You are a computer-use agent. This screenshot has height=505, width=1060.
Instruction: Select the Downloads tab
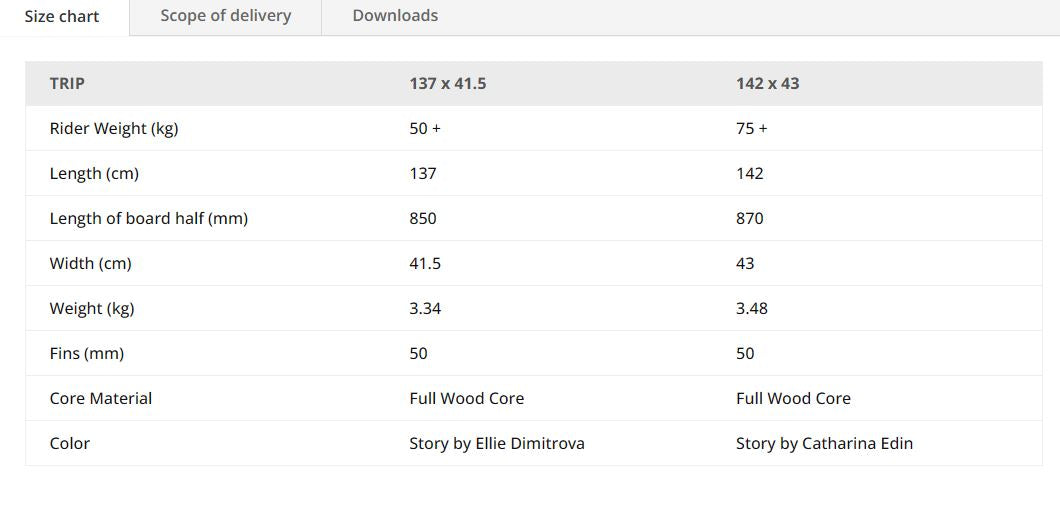pyautogui.click(x=395, y=16)
